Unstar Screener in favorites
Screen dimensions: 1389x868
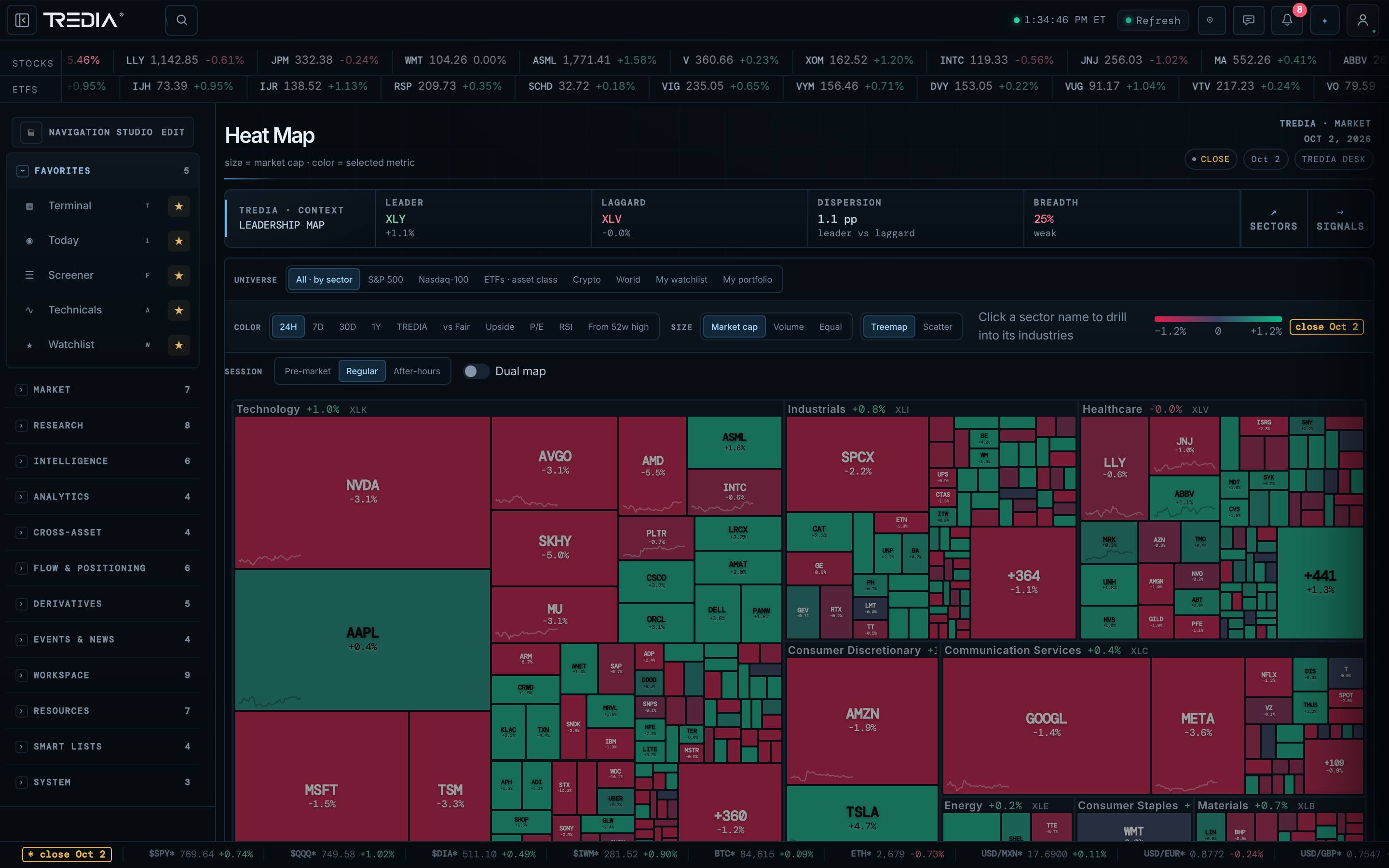pyautogui.click(x=178, y=275)
